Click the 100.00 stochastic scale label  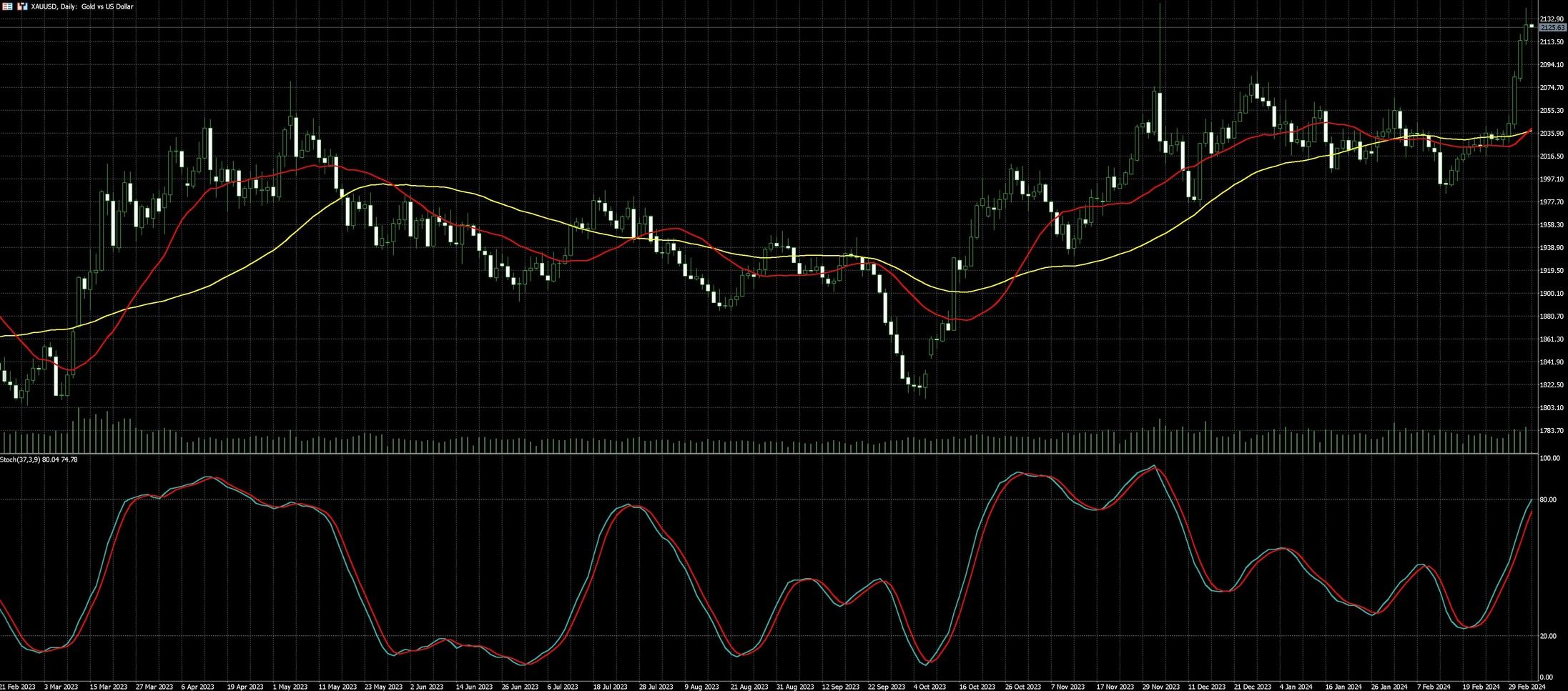(x=1549, y=458)
